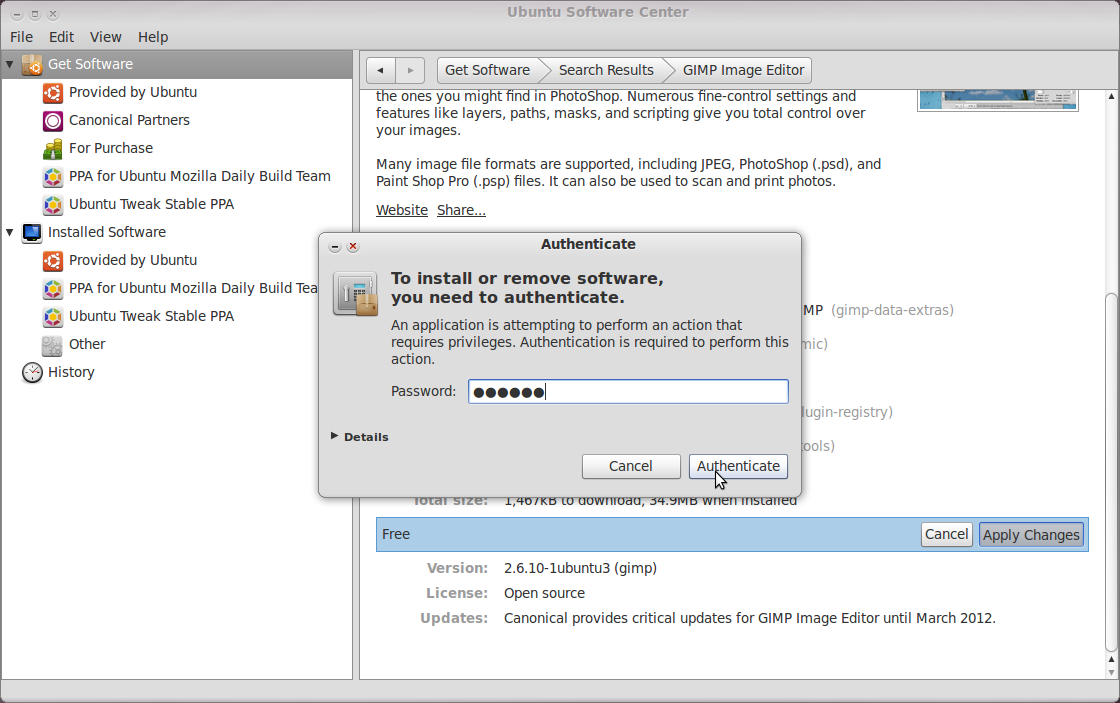Click the Free price label
Screen dimensions: 1120x703
396,534
